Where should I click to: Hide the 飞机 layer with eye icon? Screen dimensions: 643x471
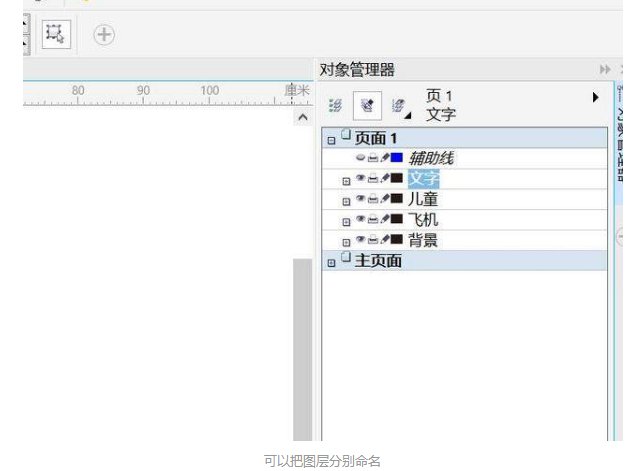(x=360, y=219)
